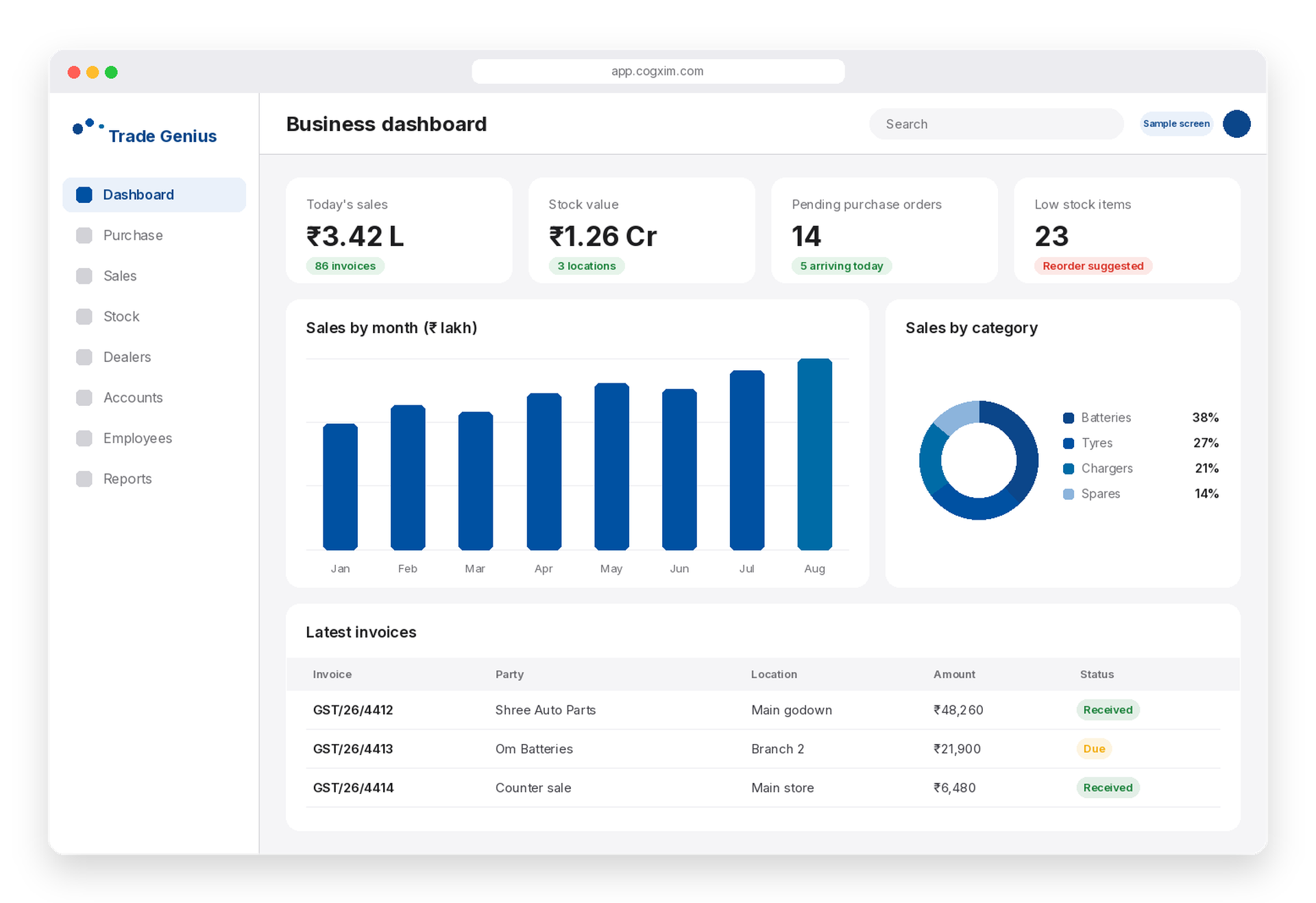Click the Employees sidebar icon

84,438
